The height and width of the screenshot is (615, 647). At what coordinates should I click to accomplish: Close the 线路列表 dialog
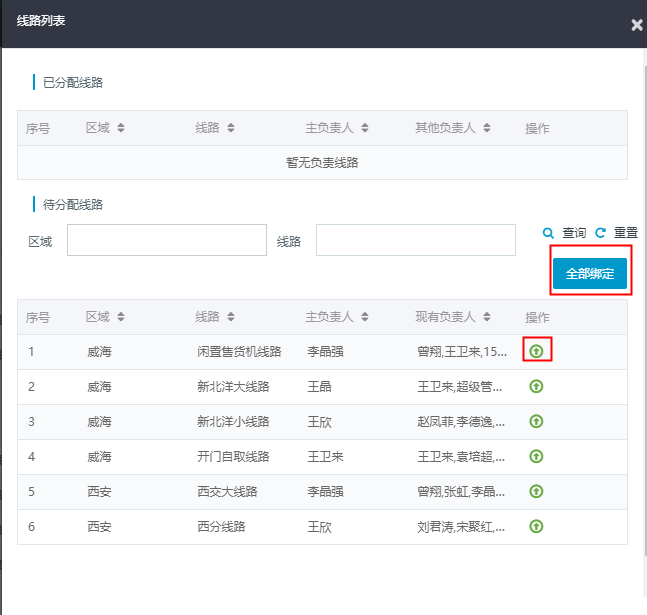[x=637, y=25]
